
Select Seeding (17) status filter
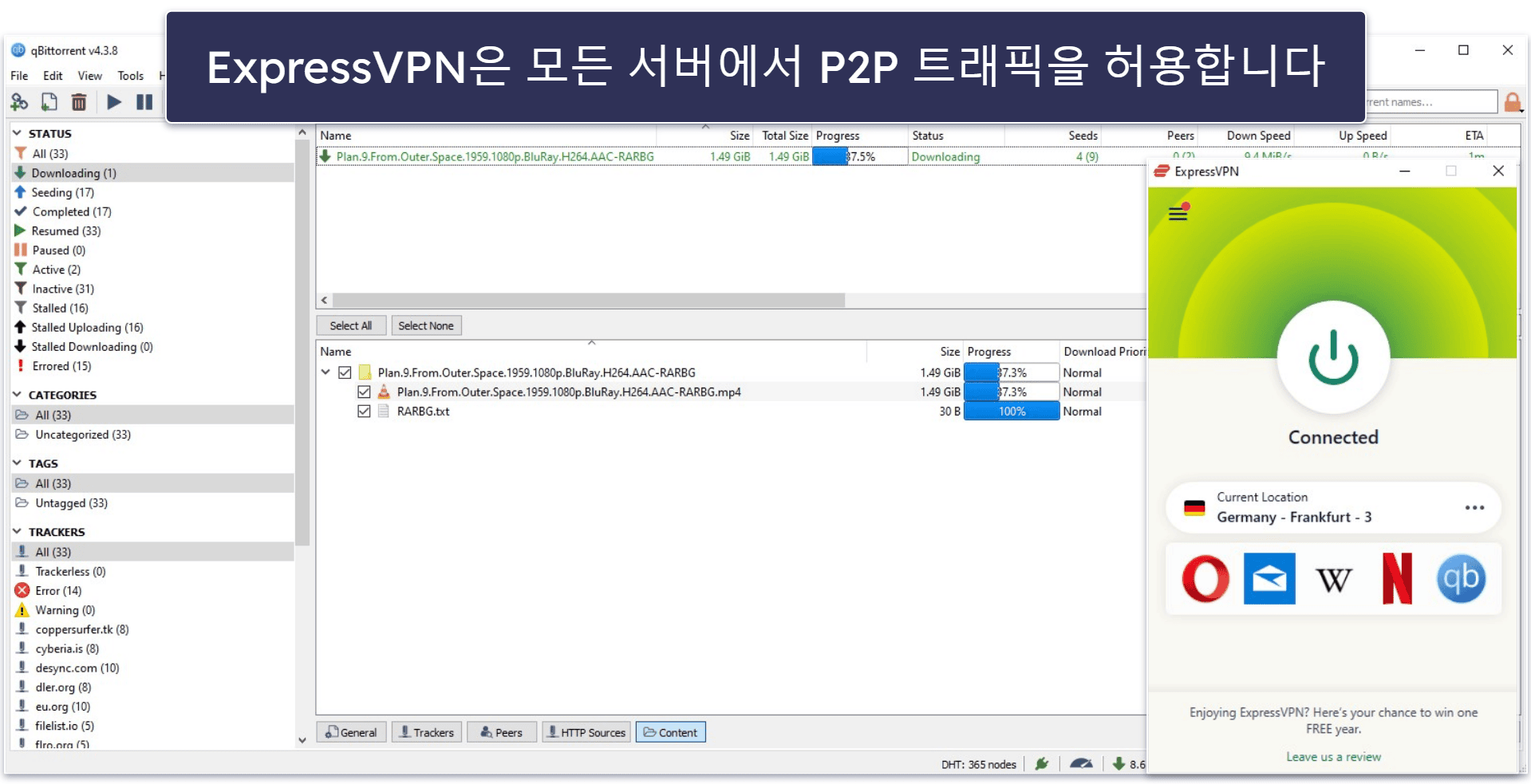(x=152, y=192)
